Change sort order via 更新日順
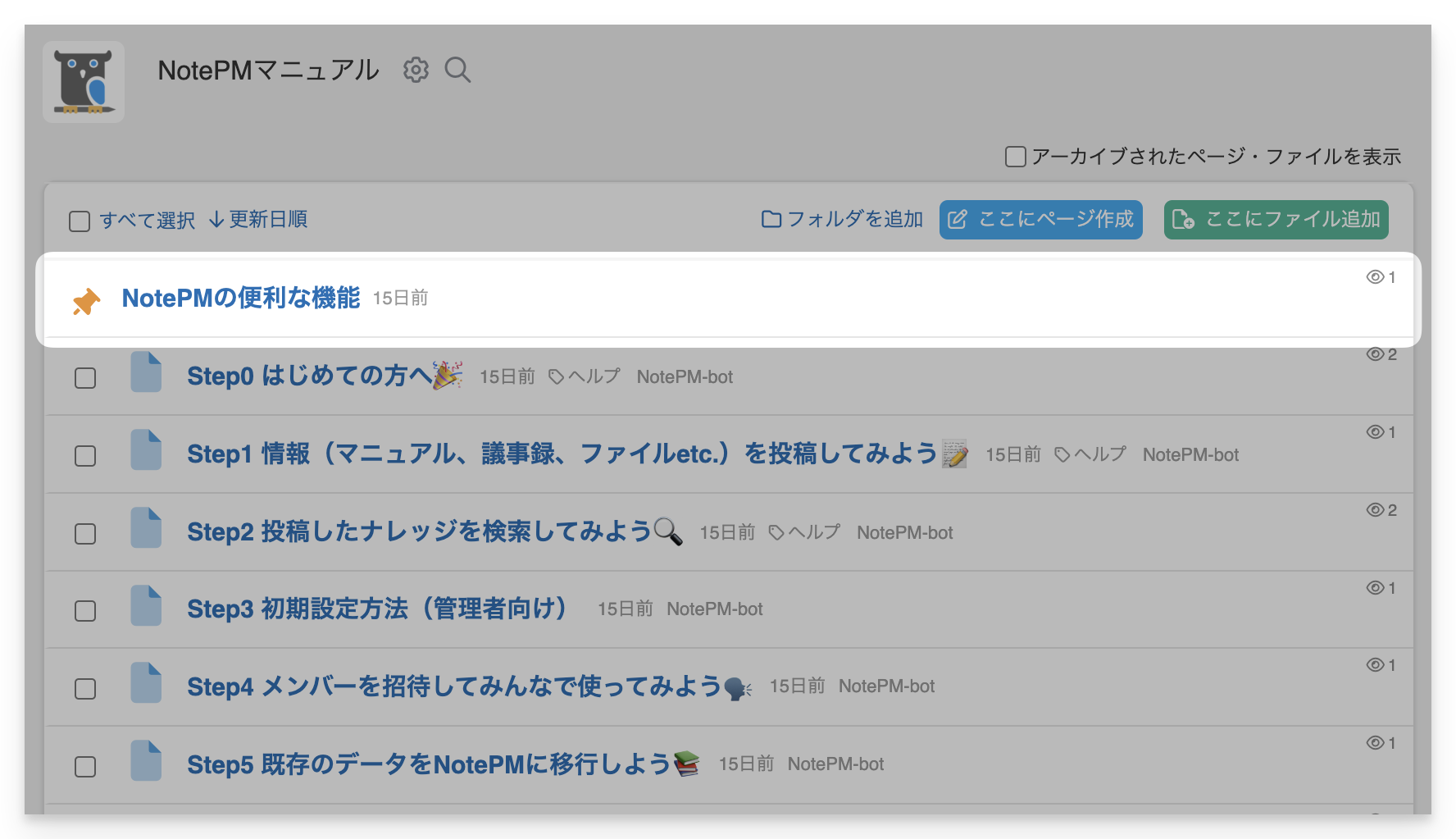The height and width of the screenshot is (839, 1456). coord(258,220)
